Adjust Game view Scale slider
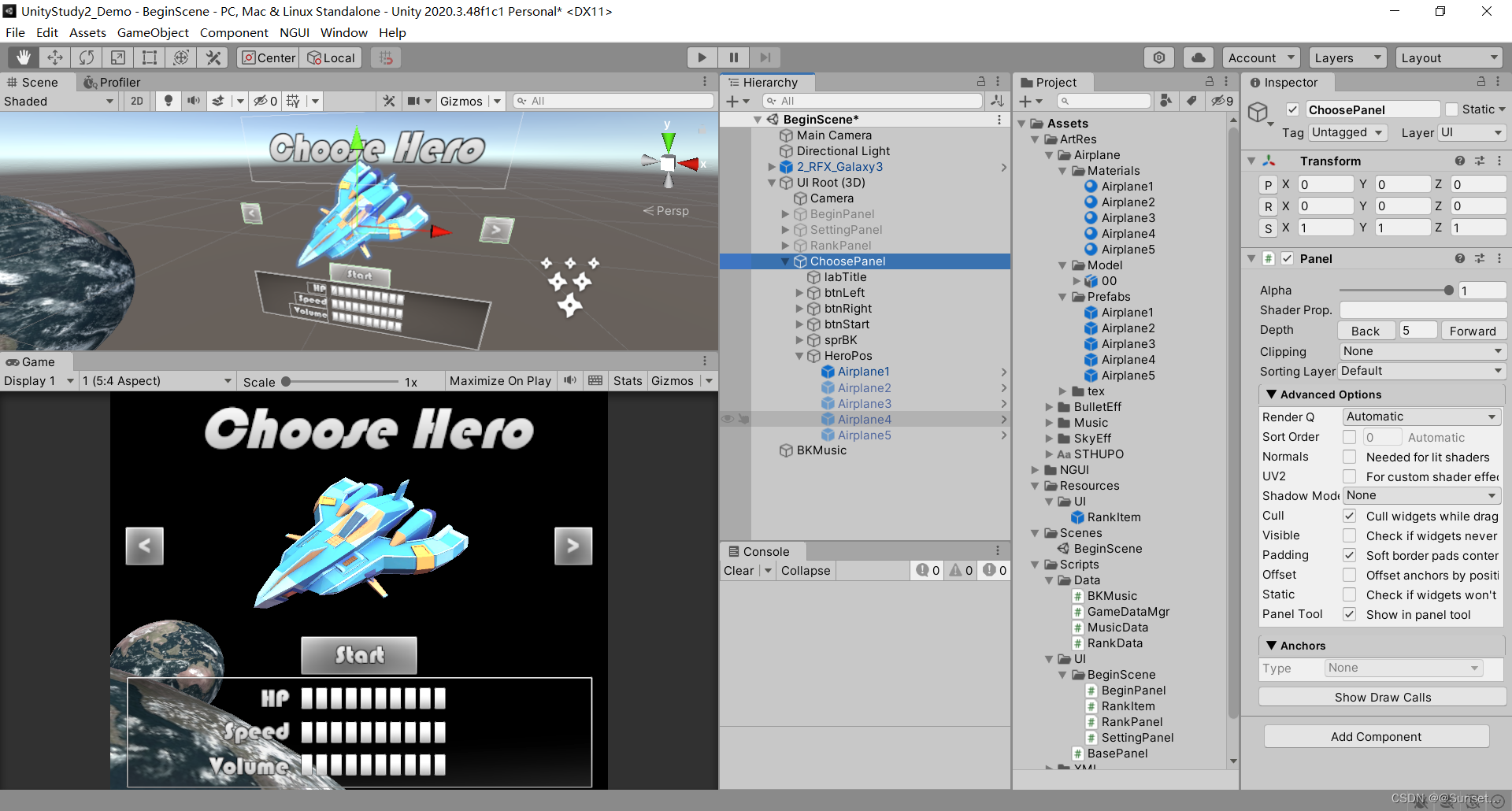 tap(340, 381)
